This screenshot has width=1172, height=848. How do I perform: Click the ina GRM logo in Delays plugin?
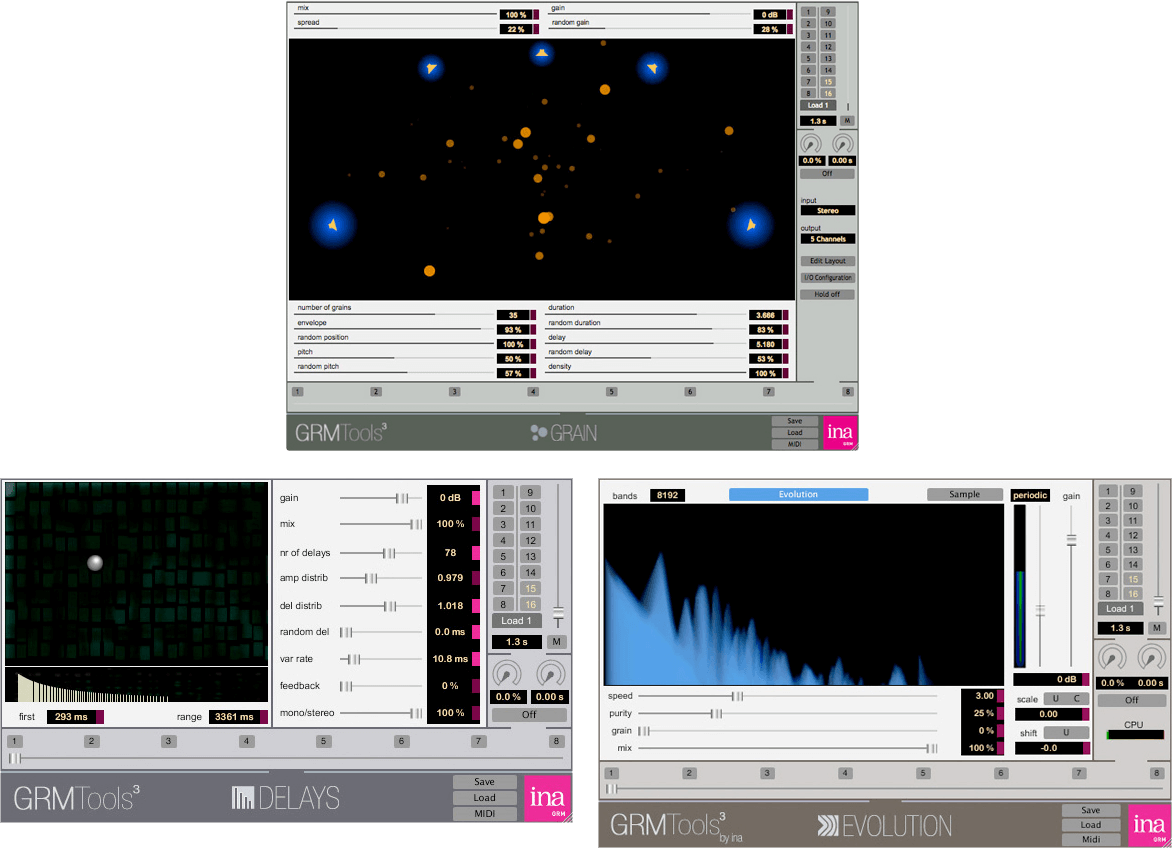pyautogui.click(x=547, y=799)
